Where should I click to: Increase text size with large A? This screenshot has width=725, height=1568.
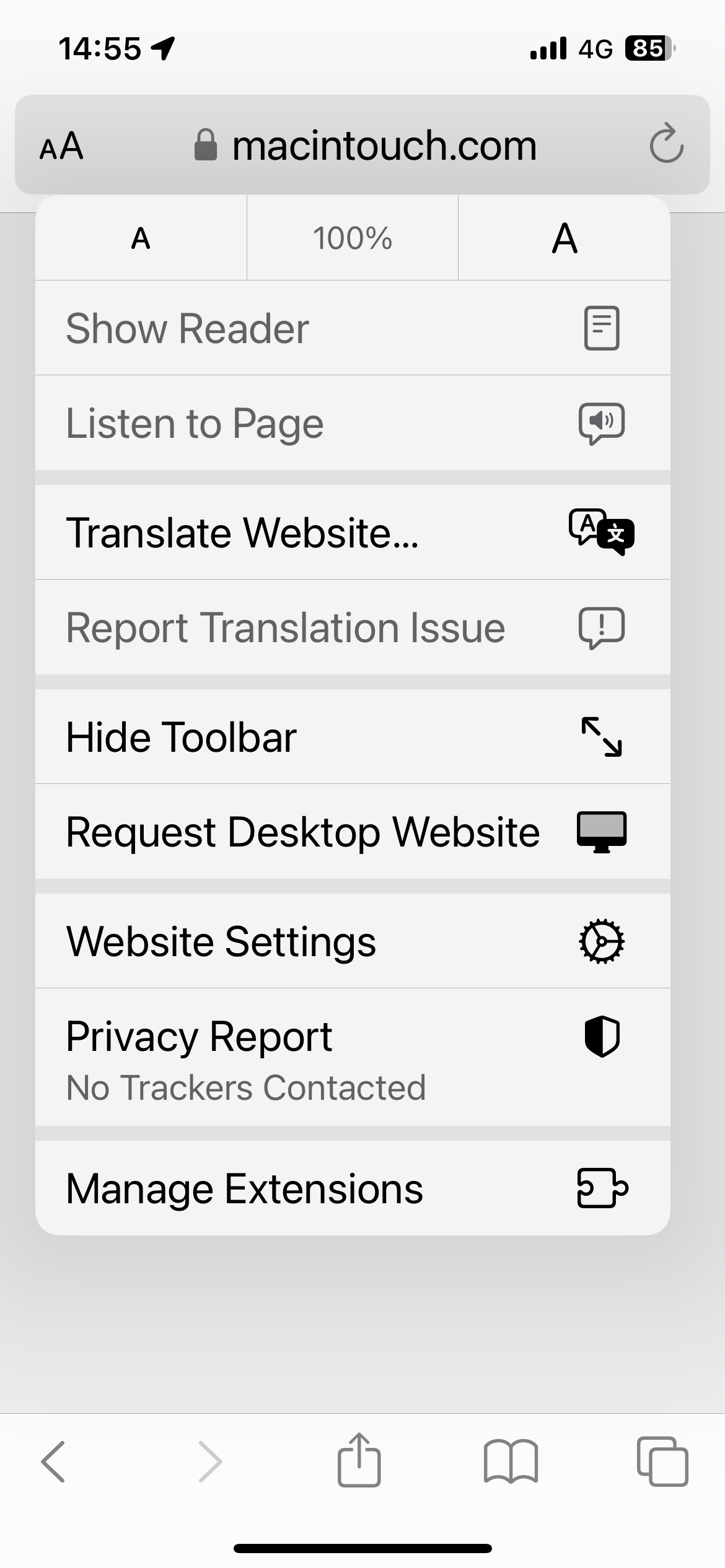[x=565, y=238]
